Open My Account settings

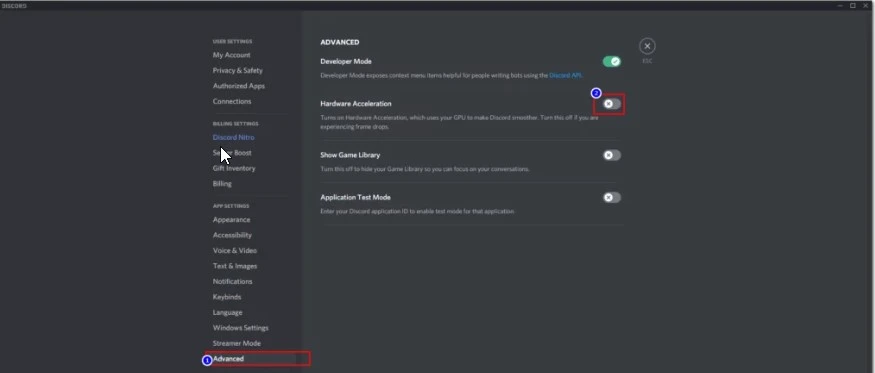(232, 55)
